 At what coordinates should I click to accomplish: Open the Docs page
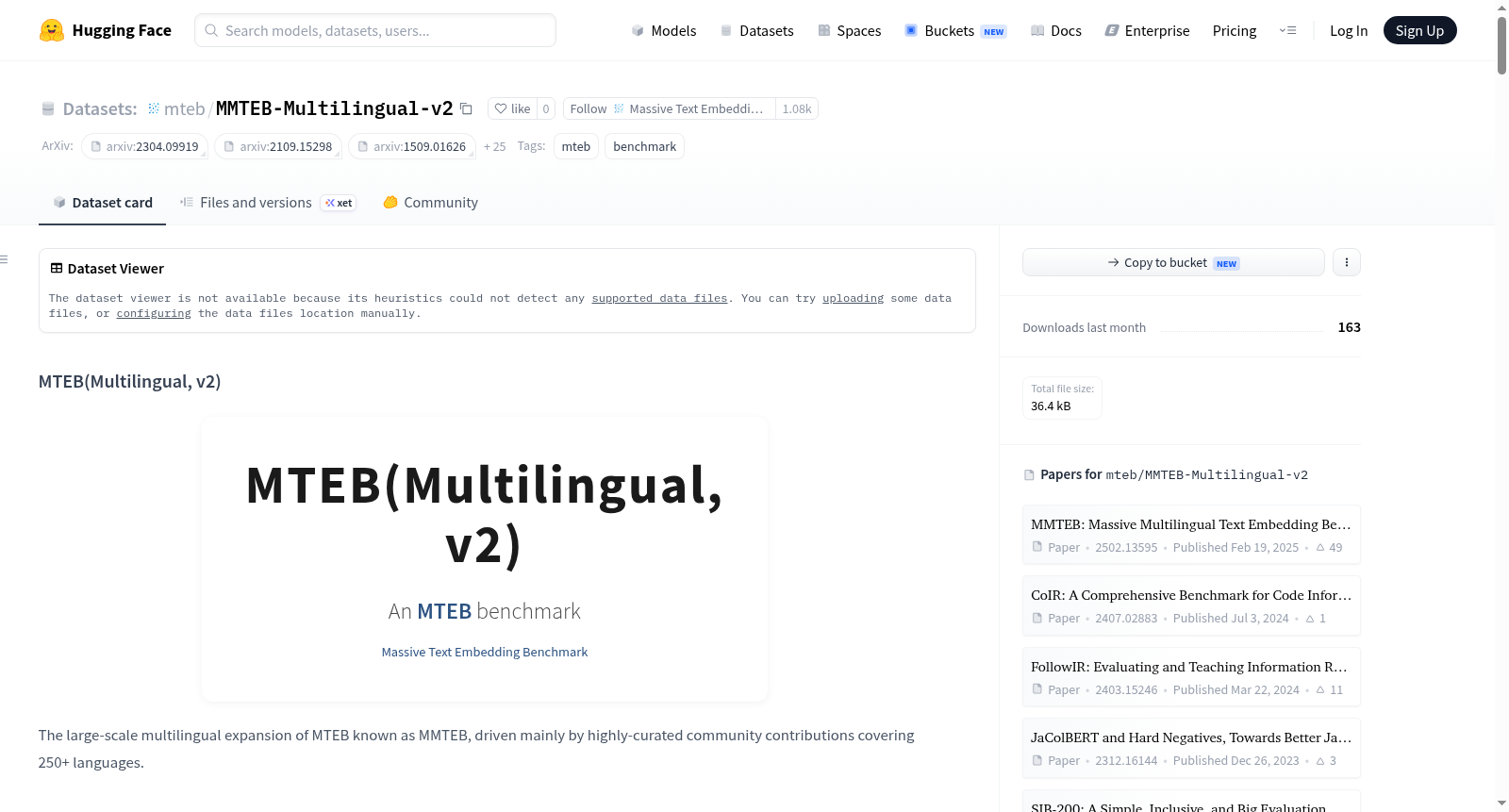(1055, 30)
